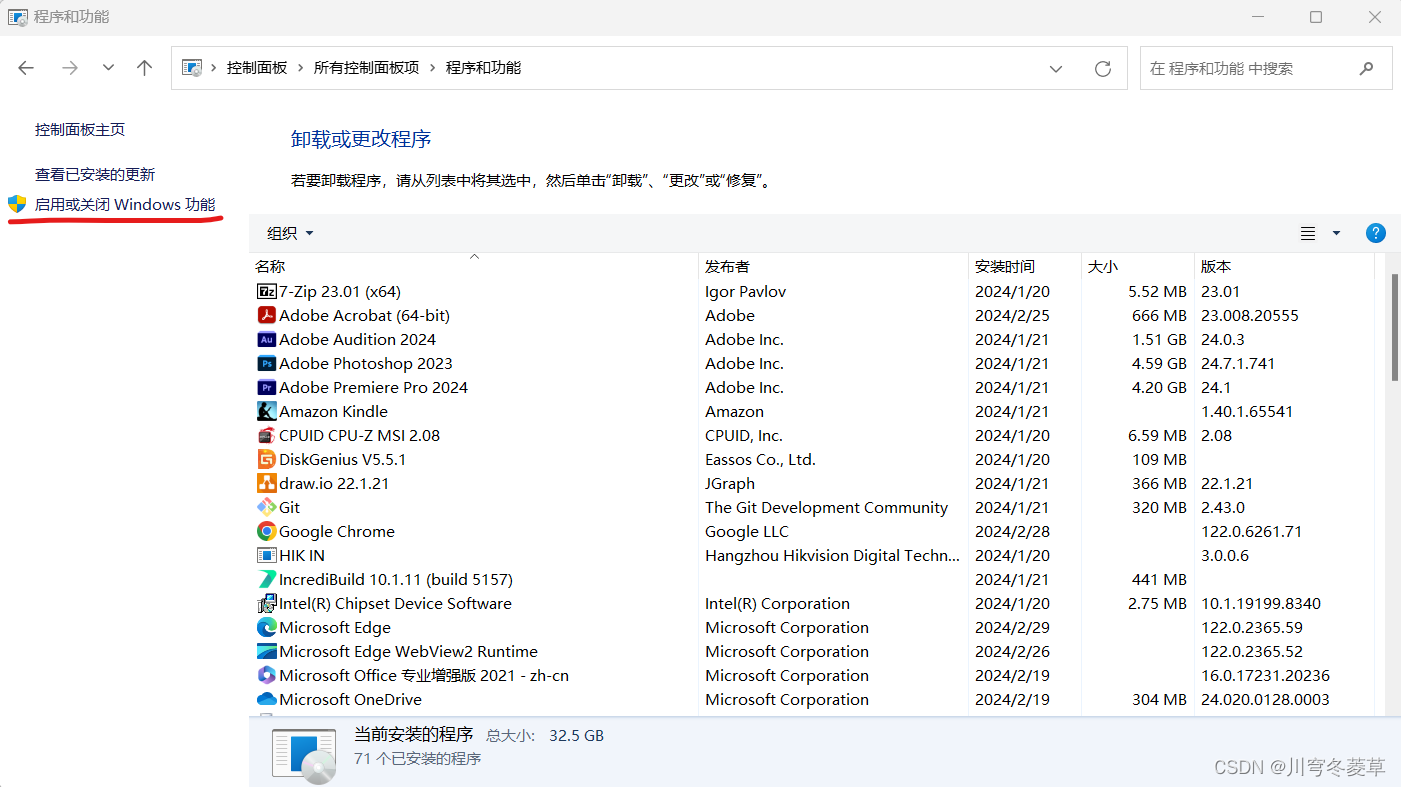This screenshot has width=1401, height=787.
Task: Click the Intel(R) Chipset Device Software icon
Action: pyautogui.click(x=266, y=604)
